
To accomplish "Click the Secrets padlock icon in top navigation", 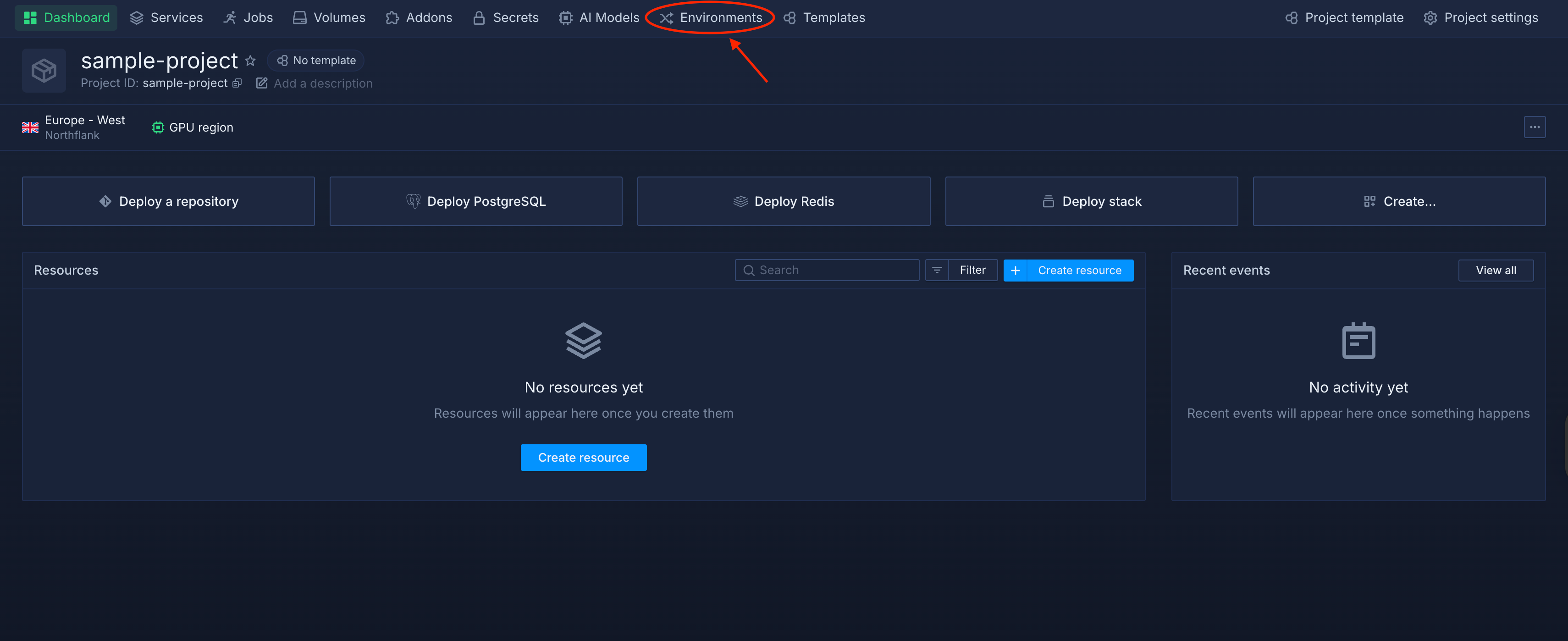I will coord(479,18).
